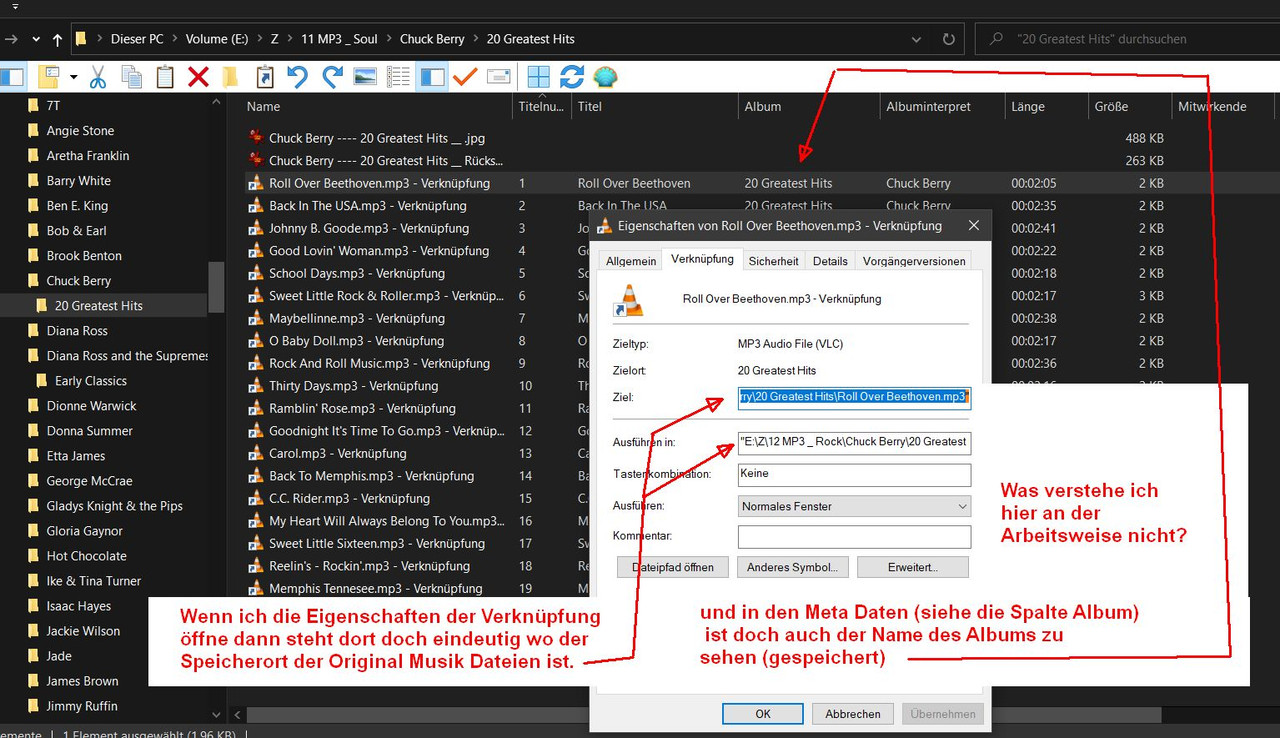Switch to large picture icons view
1280x738 pixels.
click(365, 77)
